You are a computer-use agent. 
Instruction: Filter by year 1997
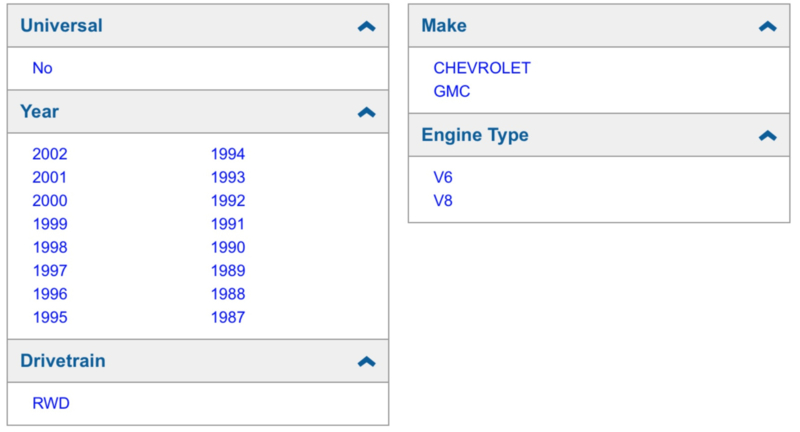50,270
